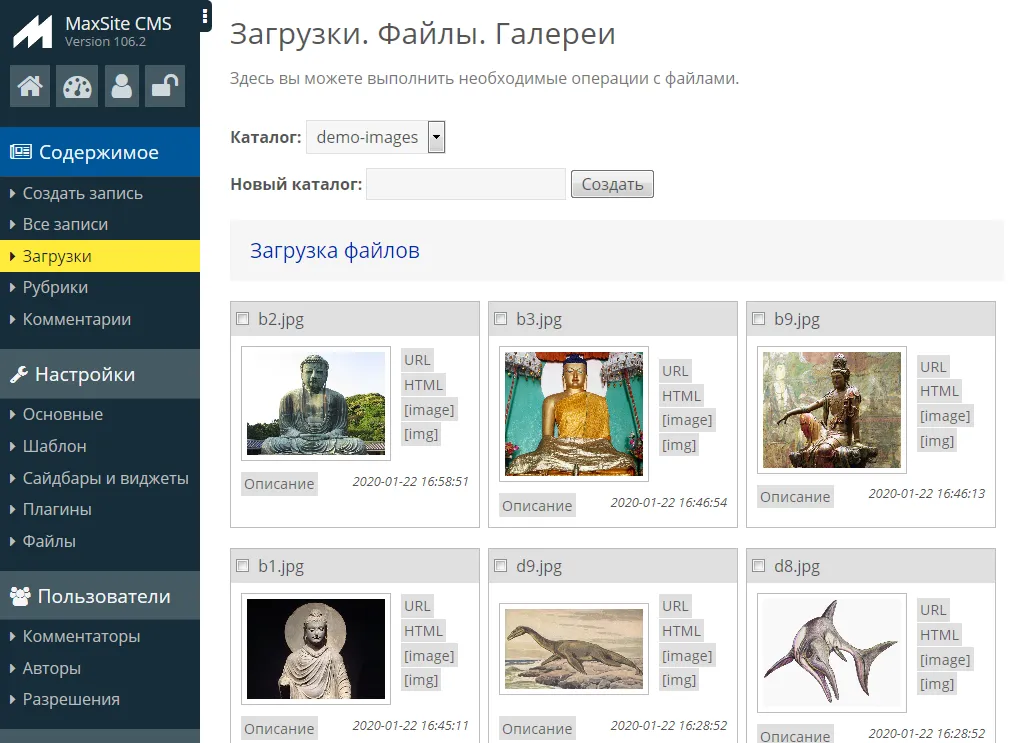Open Все записи in sidebar menu
The height and width of the screenshot is (743, 1024).
[x=65, y=225]
